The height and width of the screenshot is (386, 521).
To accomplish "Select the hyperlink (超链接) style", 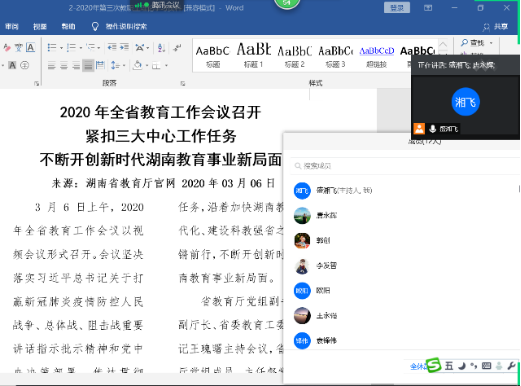I will point(377,56).
